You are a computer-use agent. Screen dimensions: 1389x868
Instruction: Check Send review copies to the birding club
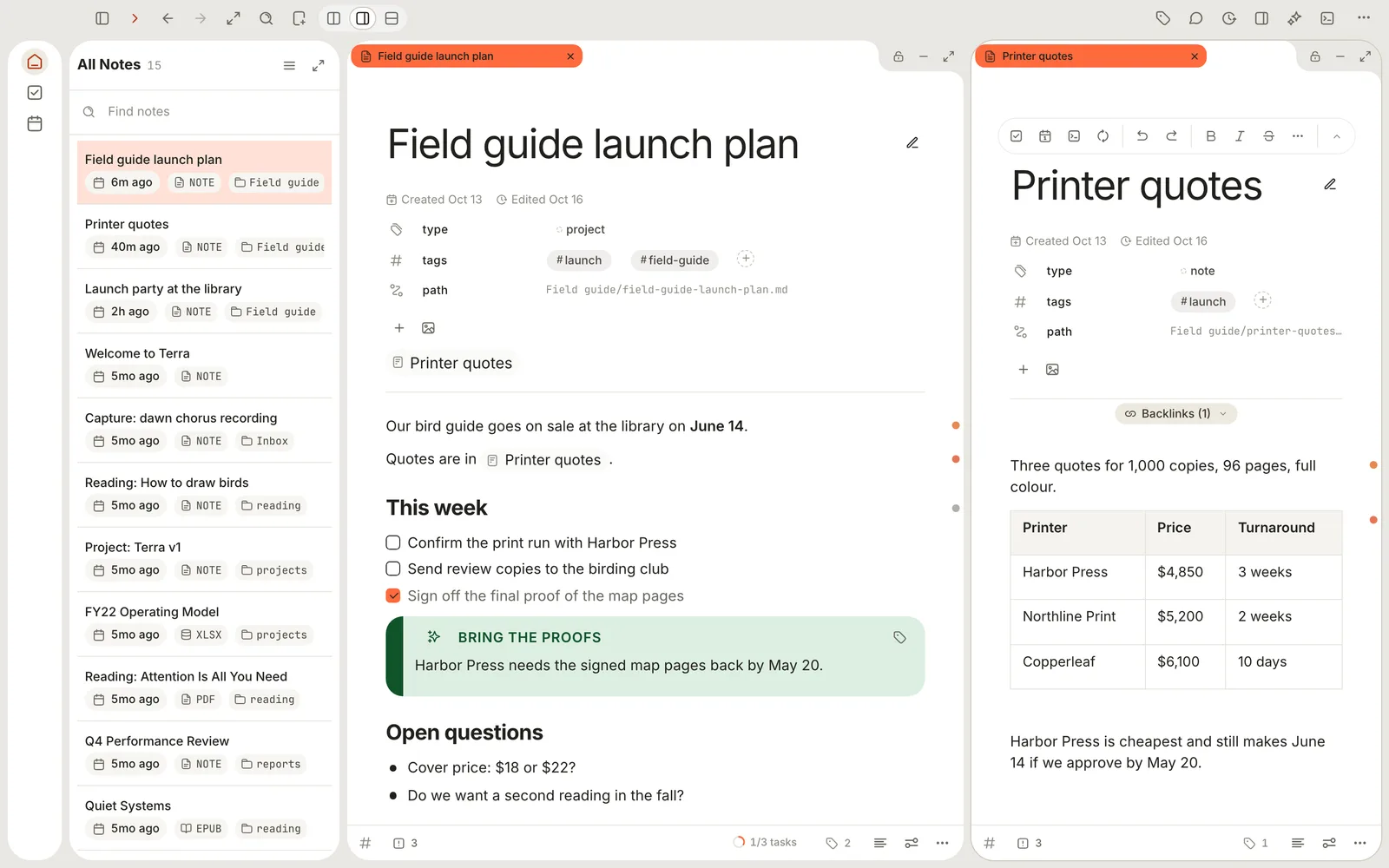pyautogui.click(x=393, y=569)
